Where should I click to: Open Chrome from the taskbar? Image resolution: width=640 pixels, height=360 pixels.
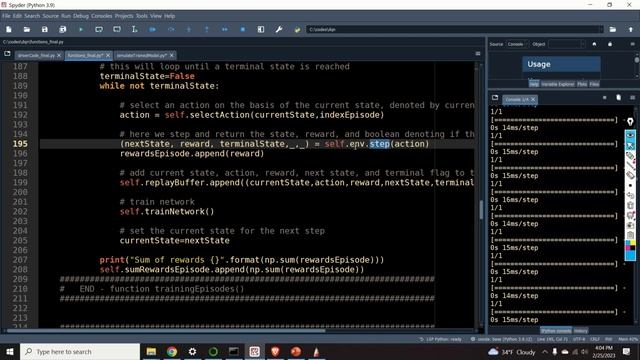[x=172, y=351]
